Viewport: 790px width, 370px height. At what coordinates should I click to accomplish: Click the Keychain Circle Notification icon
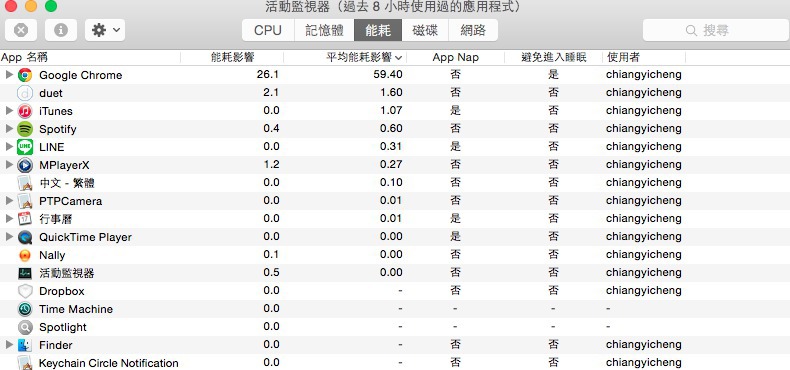tap(25, 362)
